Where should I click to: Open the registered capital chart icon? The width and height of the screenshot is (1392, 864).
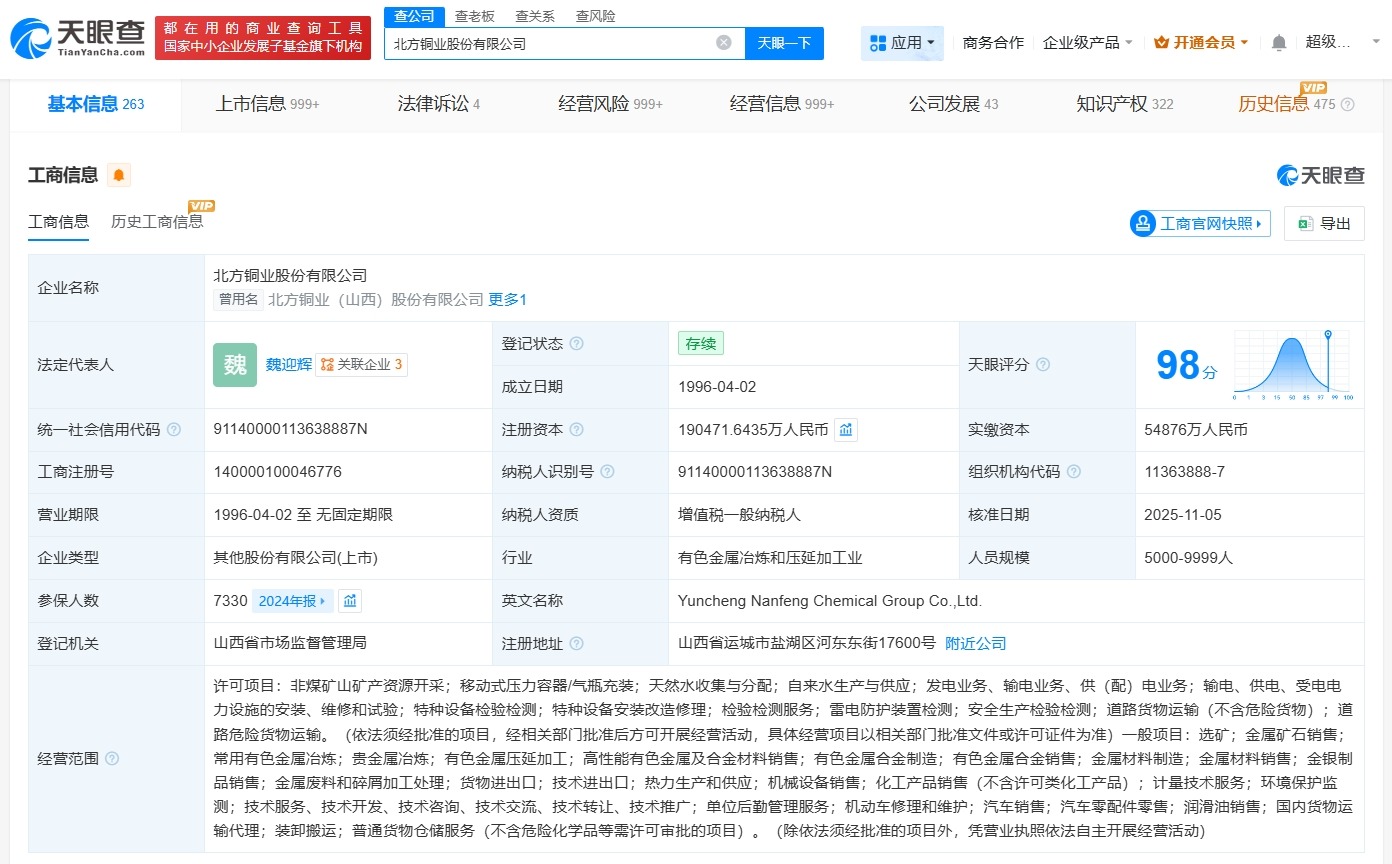click(x=846, y=429)
